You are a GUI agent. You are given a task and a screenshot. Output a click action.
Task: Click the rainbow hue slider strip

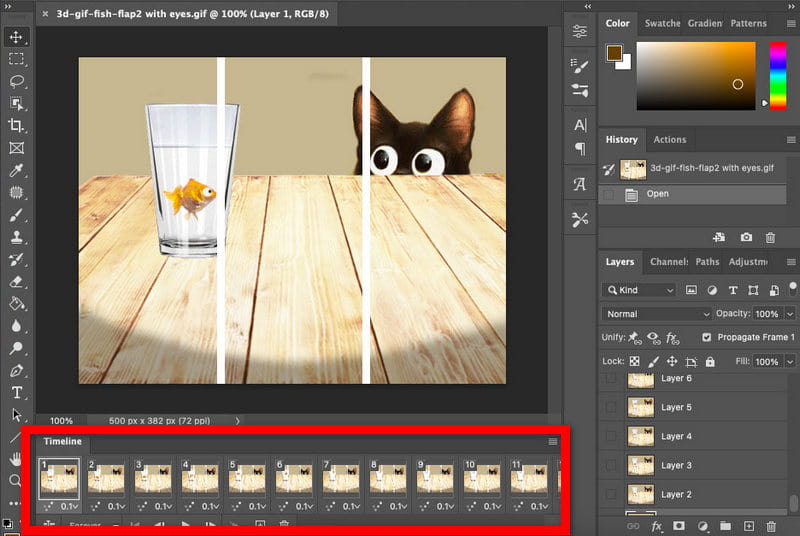pyautogui.click(x=777, y=75)
